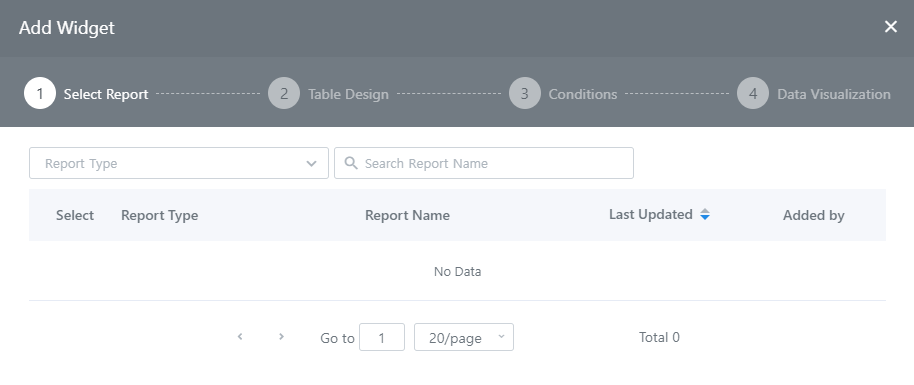Click step 1 circle icon
The height and width of the screenshot is (385, 914).
point(40,93)
